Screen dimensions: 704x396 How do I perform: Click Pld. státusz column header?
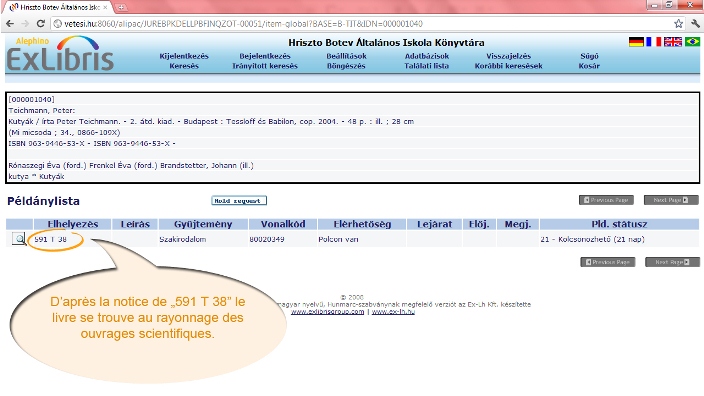pyautogui.click(x=619, y=224)
